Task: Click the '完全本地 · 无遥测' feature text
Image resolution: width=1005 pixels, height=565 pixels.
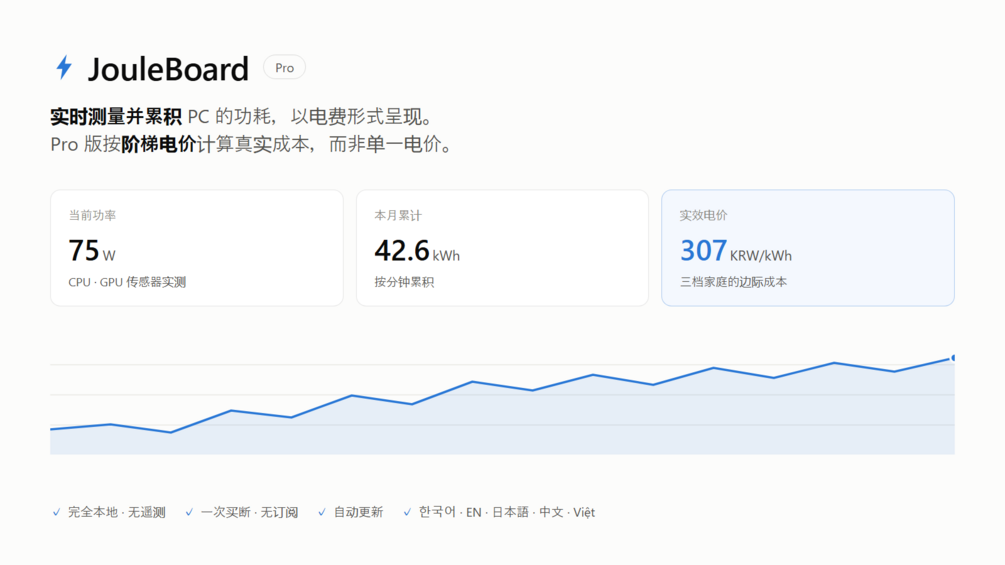Action: pyautogui.click(x=117, y=512)
